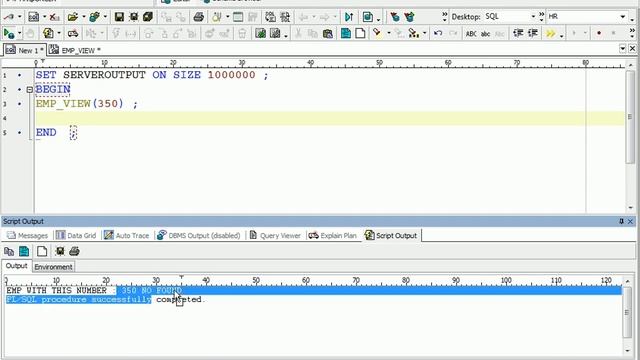The height and width of the screenshot is (360, 640).
Task: Print the editor contents from top toolbar
Action: pos(198,17)
